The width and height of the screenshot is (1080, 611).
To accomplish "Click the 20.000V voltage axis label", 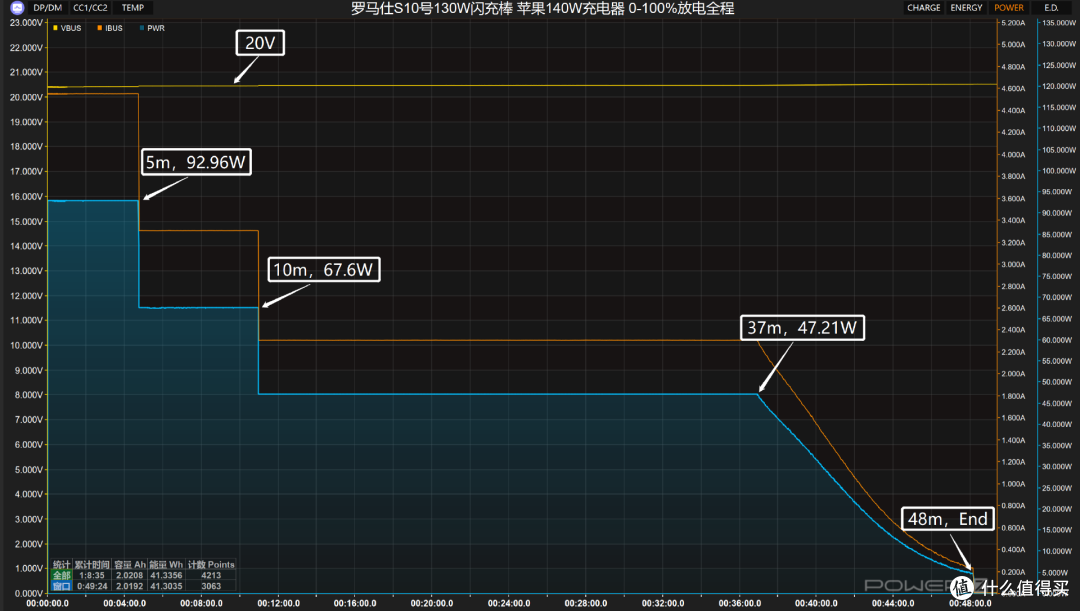I will click(26, 97).
